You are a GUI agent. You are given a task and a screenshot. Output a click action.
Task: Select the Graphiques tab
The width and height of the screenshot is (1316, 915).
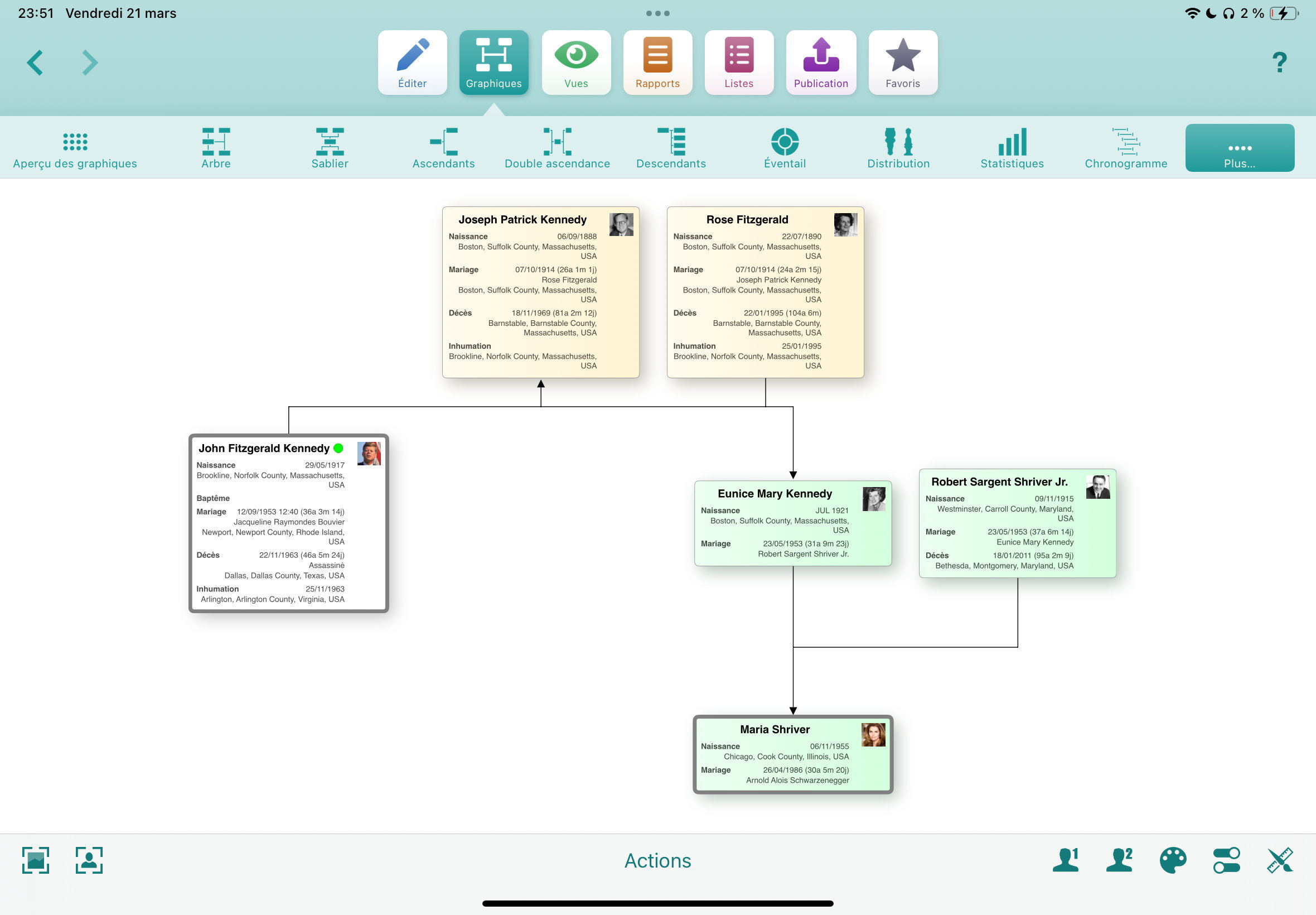coord(494,62)
